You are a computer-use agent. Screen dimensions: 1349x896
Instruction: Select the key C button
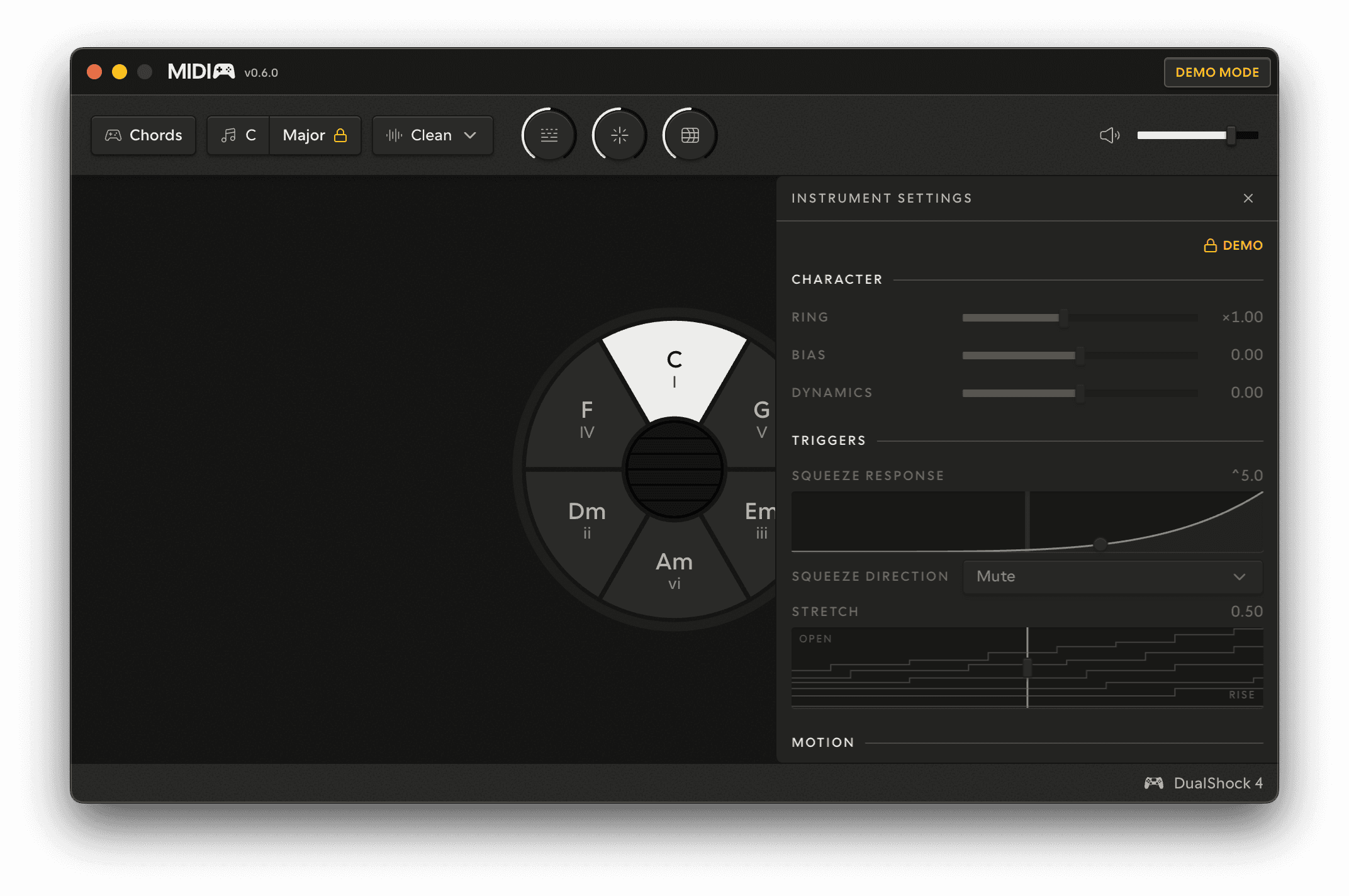coord(238,135)
